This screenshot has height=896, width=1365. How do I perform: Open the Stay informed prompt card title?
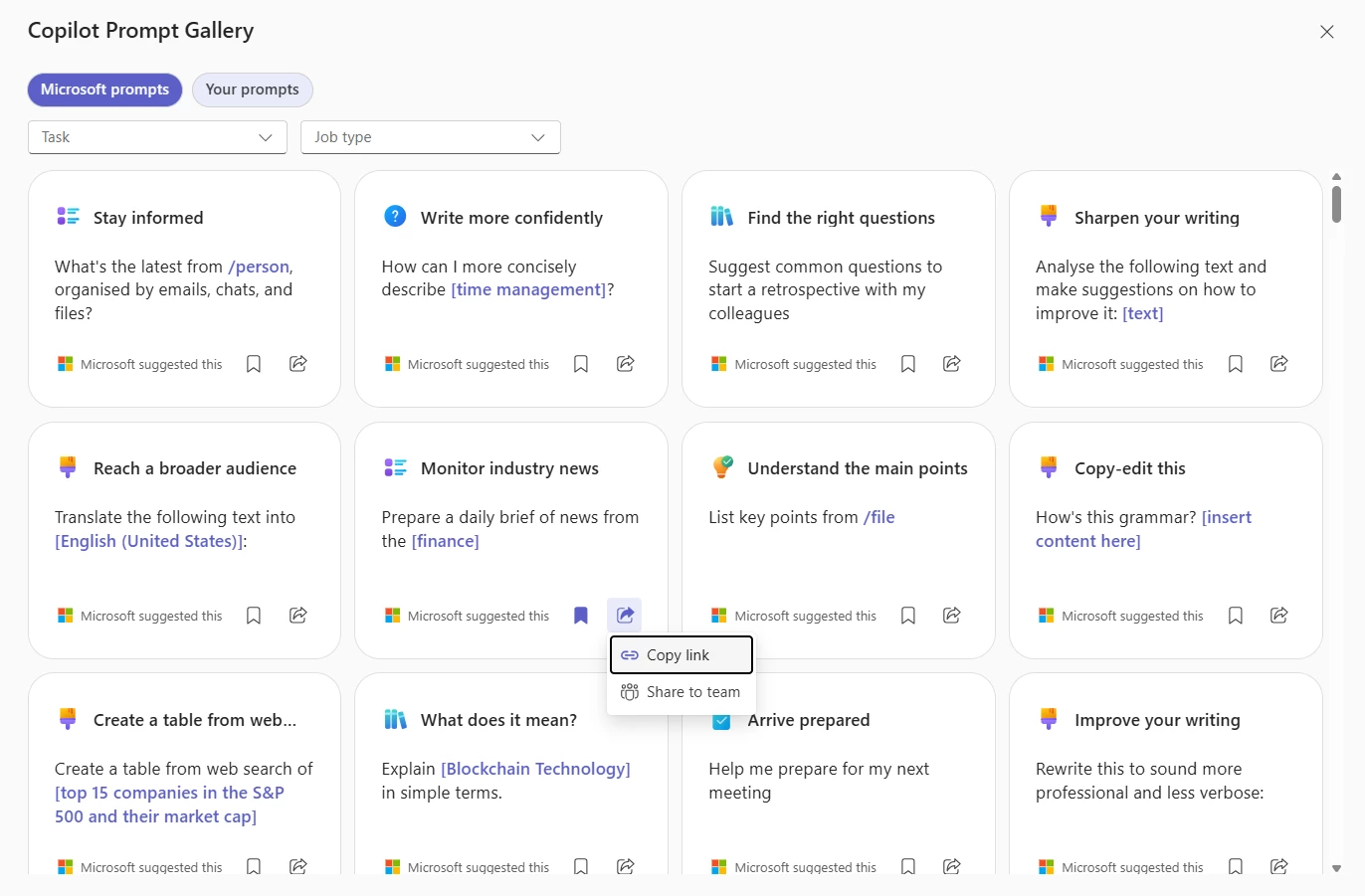click(x=148, y=218)
